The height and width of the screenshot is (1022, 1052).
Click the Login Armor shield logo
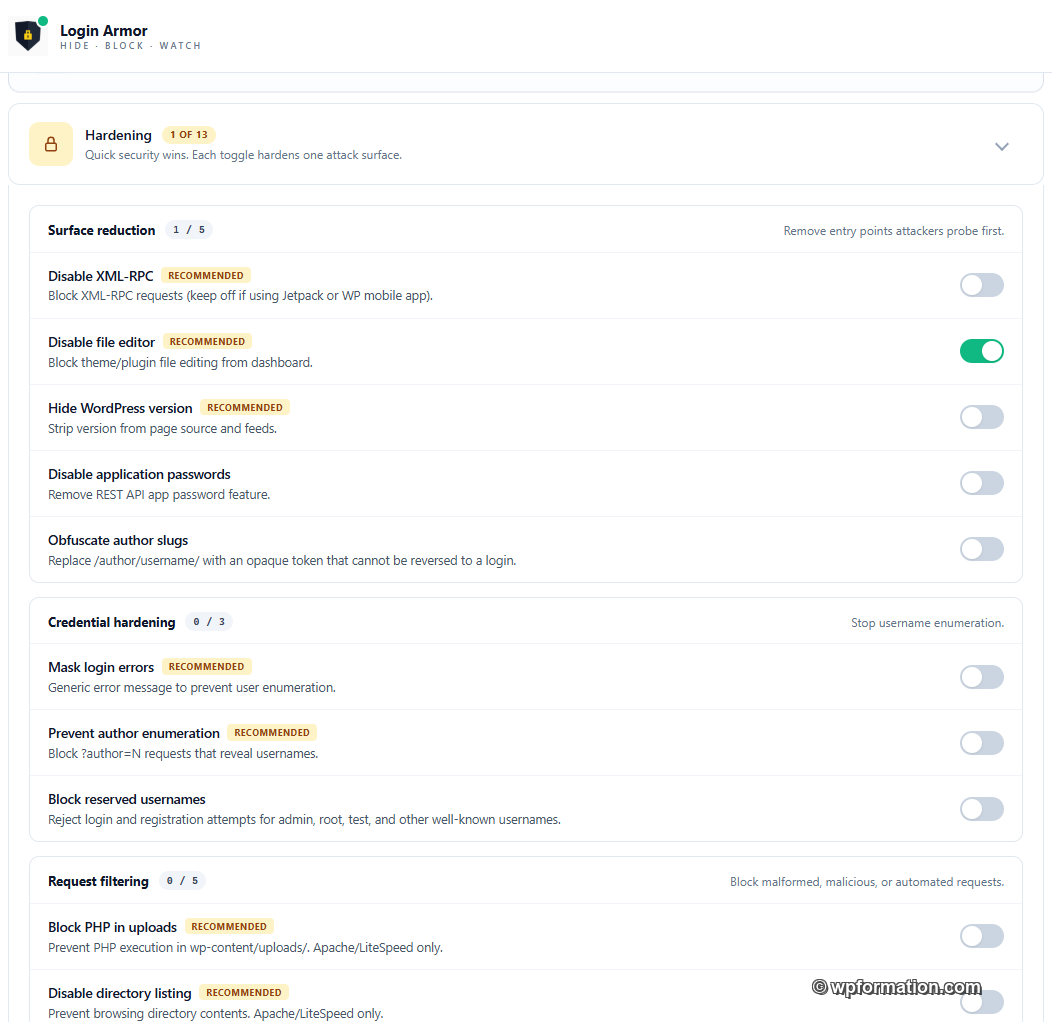pyautogui.click(x=28, y=36)
